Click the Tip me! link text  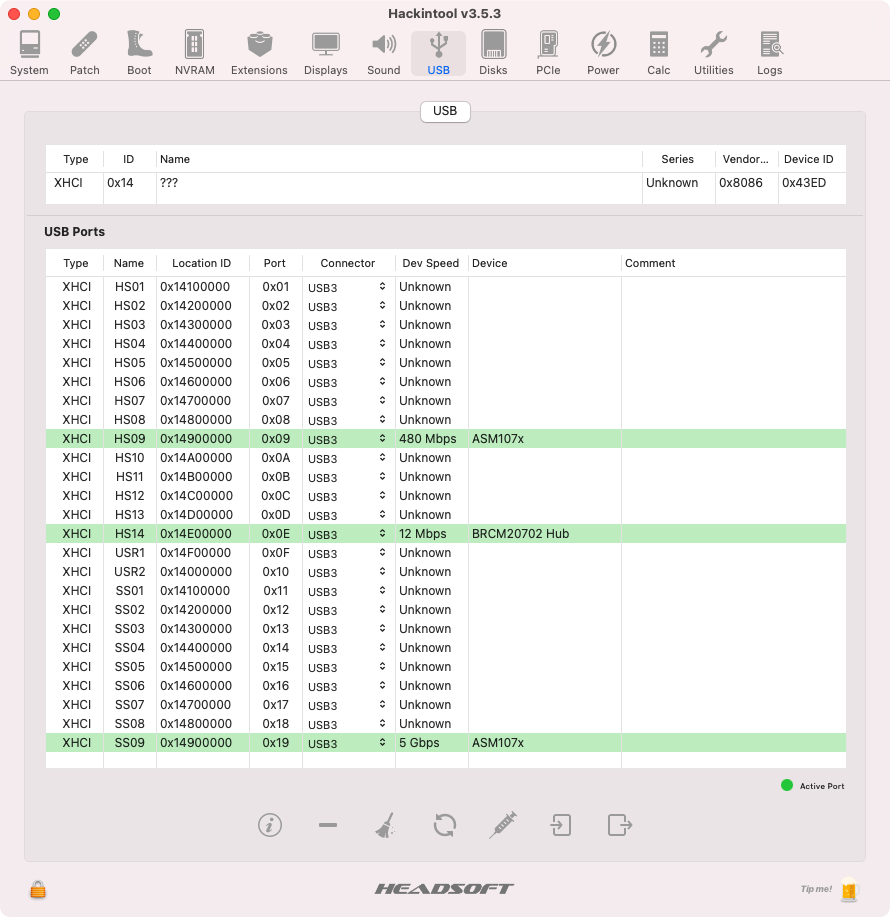(x=816, y=889)
